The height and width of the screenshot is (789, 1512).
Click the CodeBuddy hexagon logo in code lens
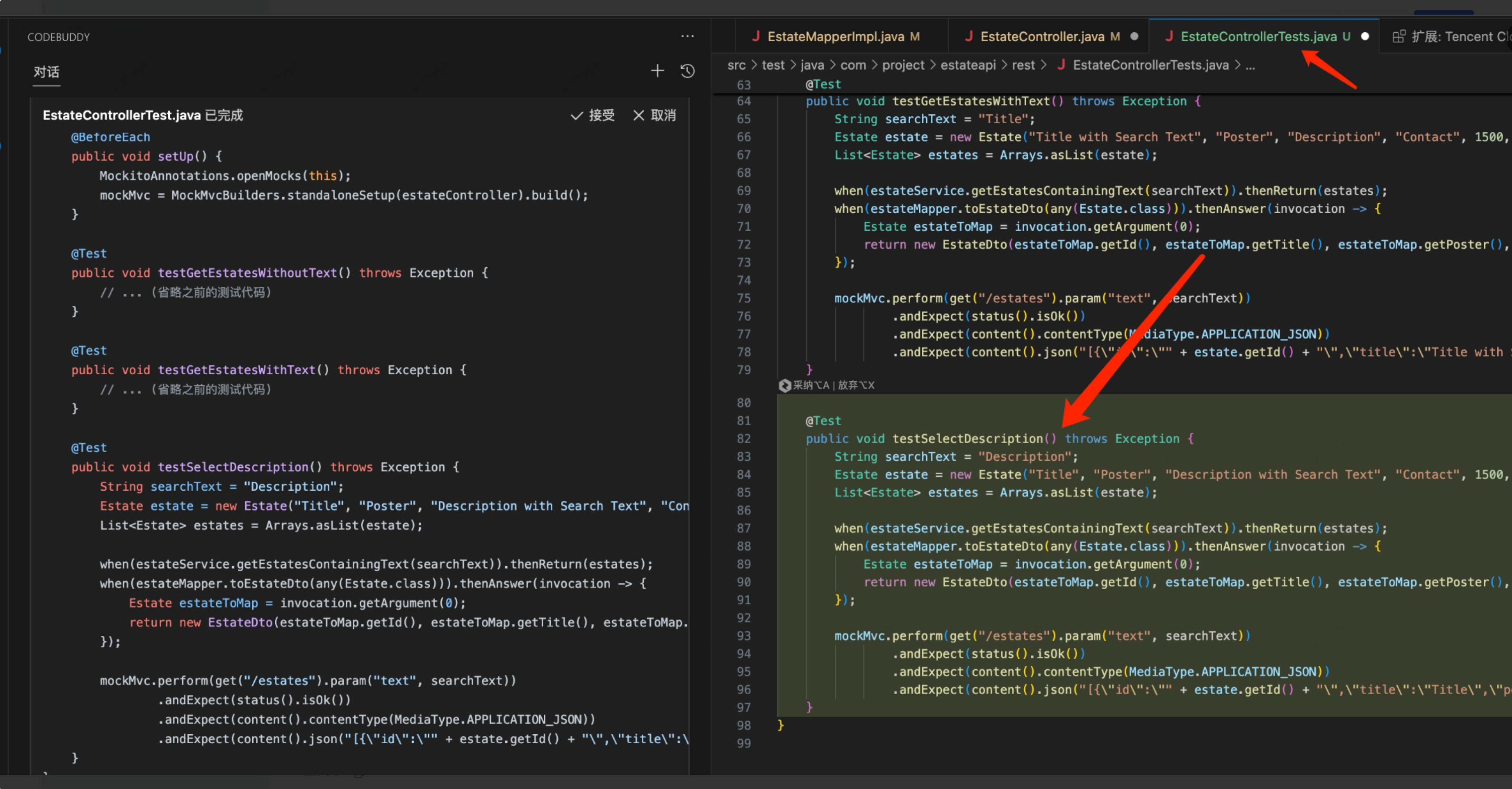pyautogui.click(x=785, y=386)
